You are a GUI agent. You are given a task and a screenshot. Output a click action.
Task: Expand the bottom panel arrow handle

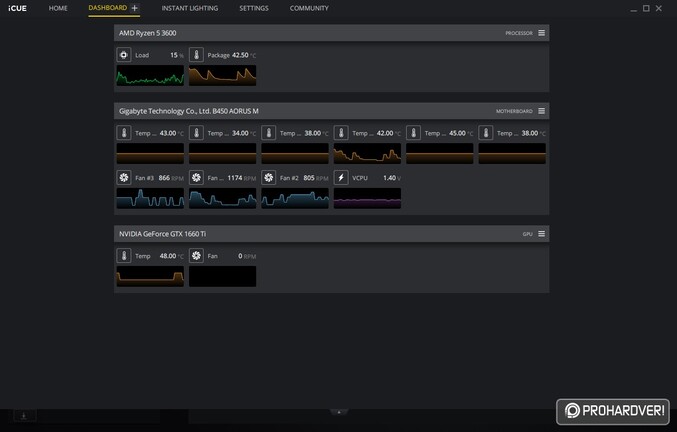point(339,412)
